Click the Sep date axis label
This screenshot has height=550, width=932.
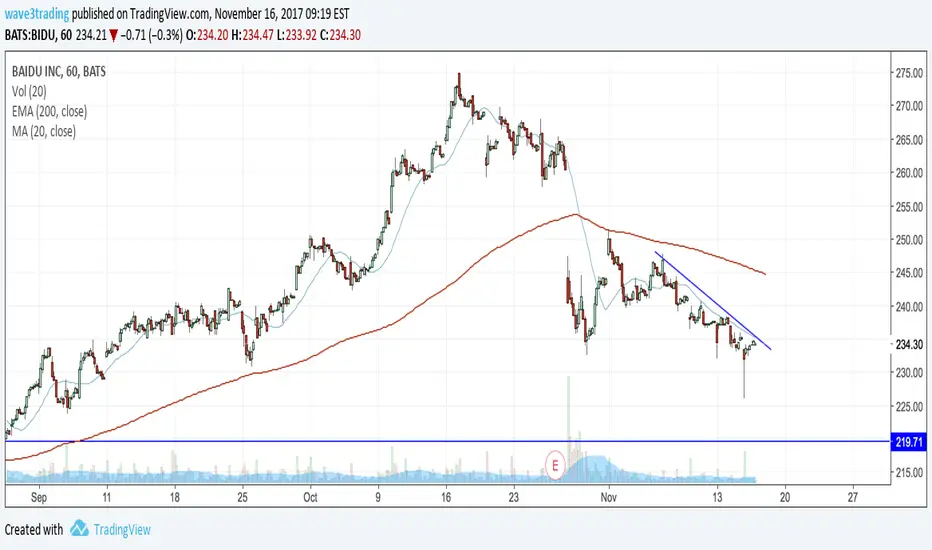pos(39,497)
